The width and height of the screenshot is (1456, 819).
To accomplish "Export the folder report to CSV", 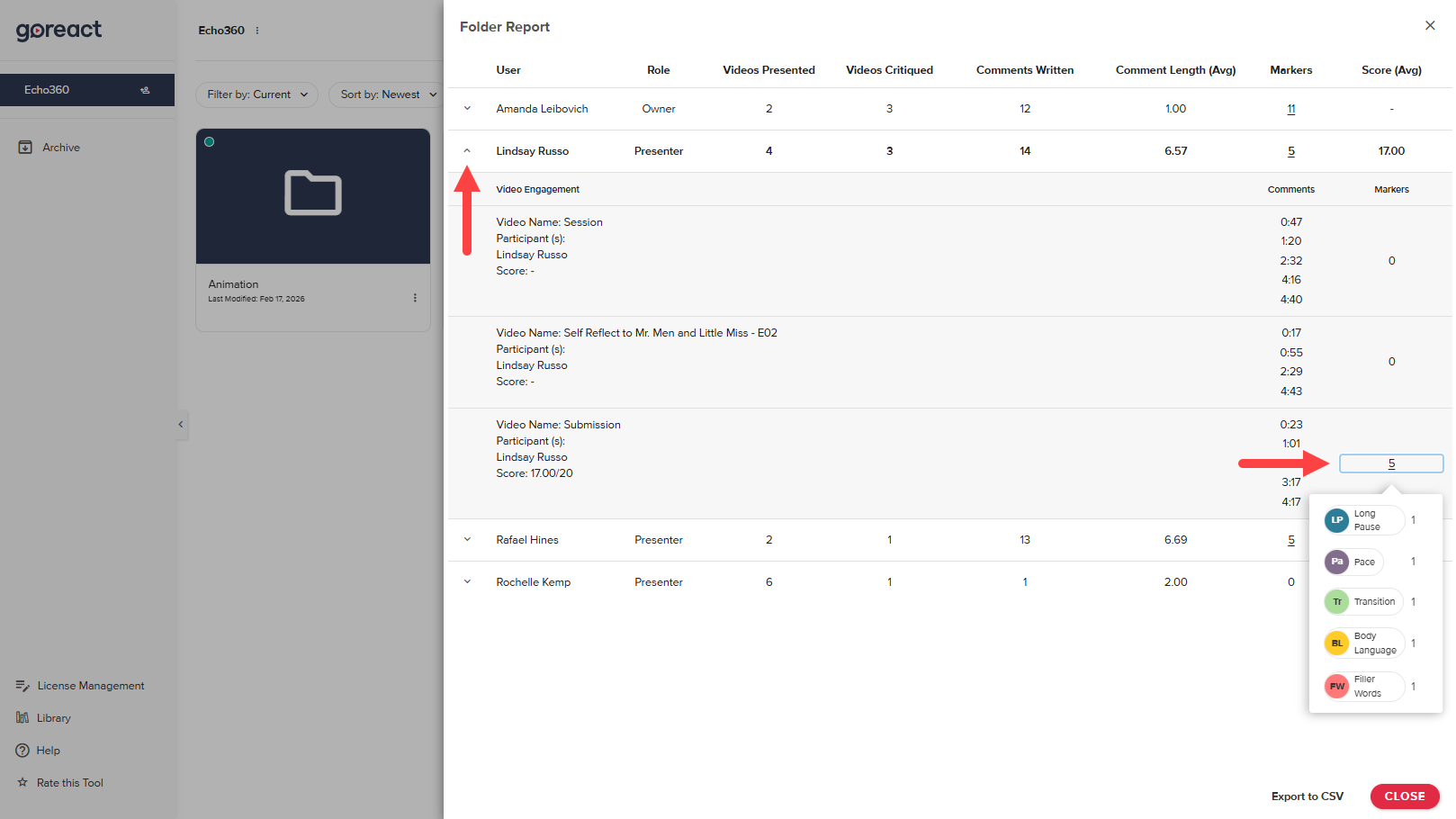I will click(1307, 796).
